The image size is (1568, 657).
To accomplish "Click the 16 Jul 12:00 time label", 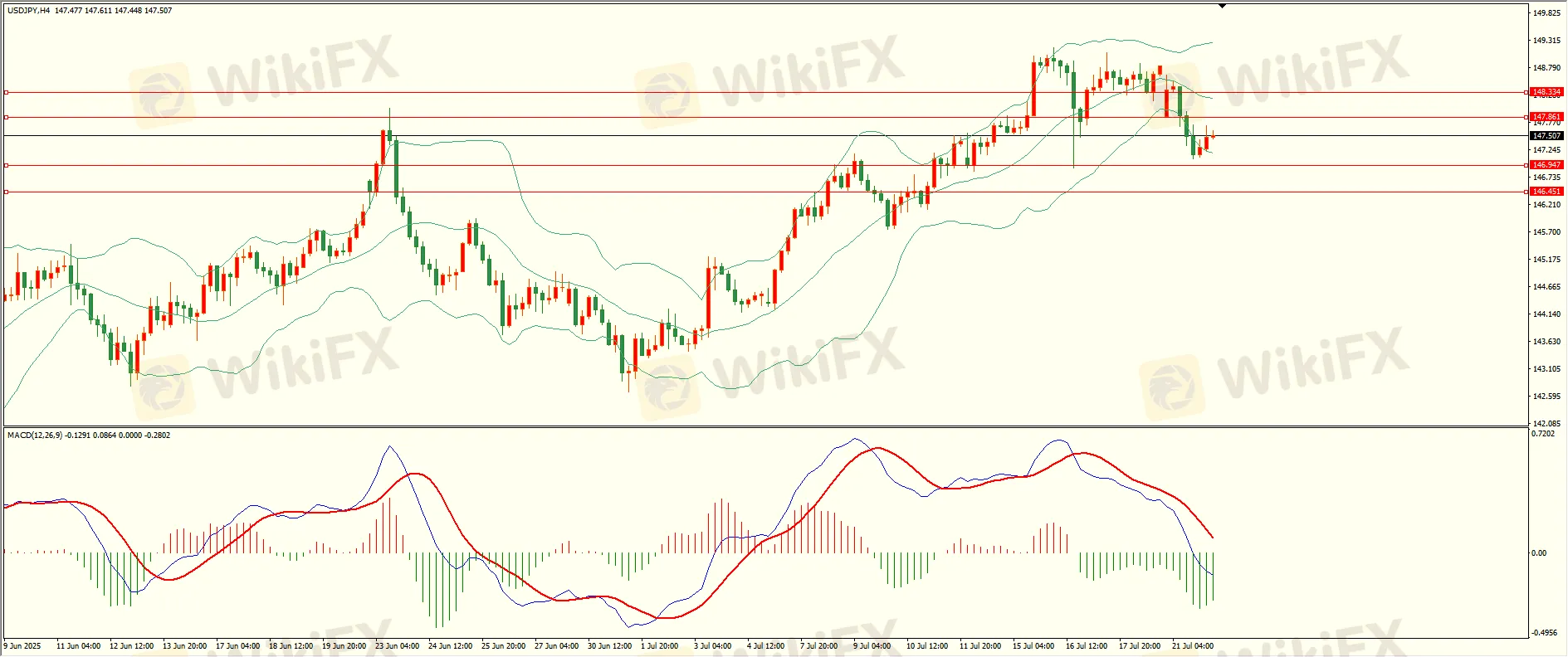I will 1087,646.
